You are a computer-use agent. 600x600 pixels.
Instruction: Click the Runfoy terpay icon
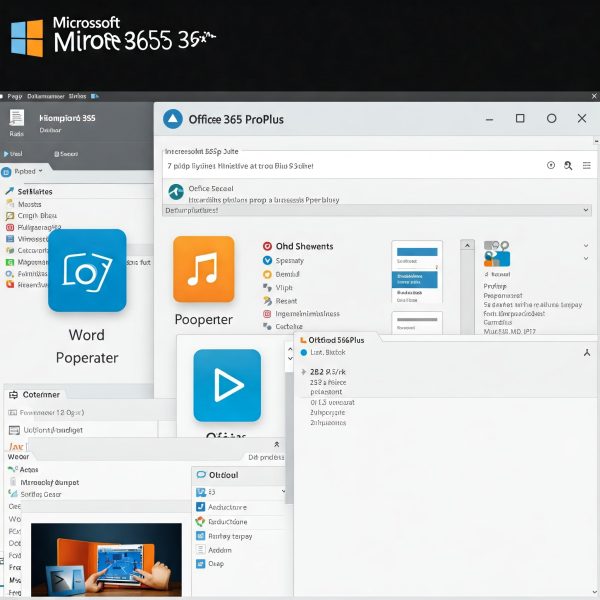200,536
